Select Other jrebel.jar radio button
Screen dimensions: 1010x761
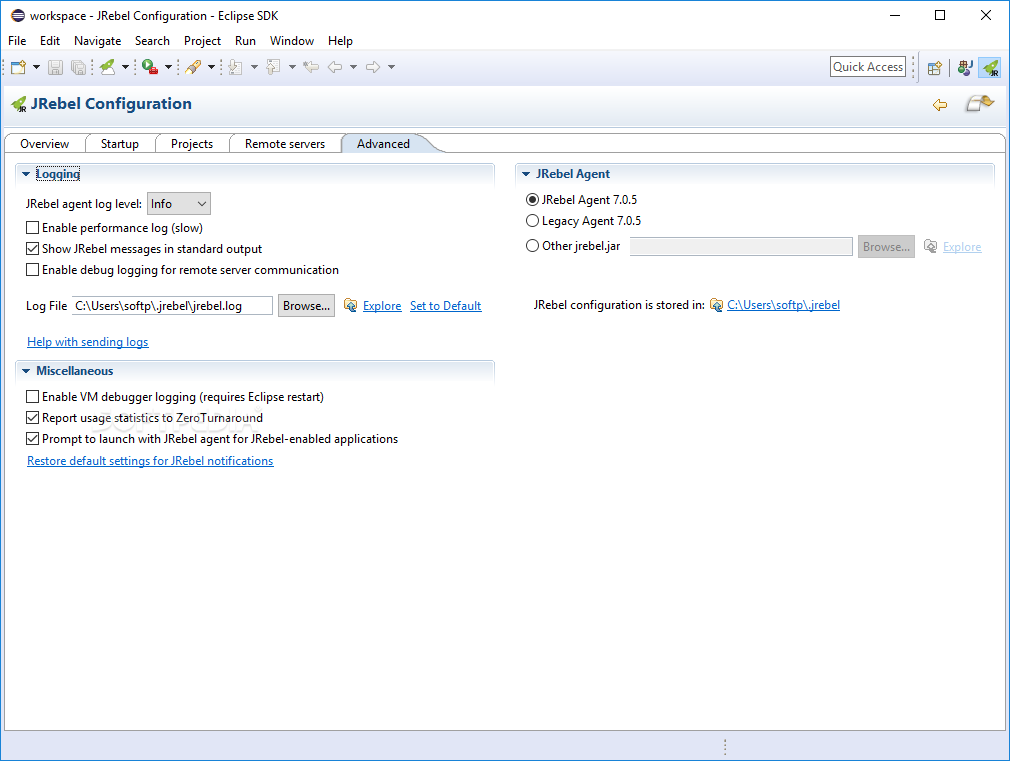(x=532, y=246)
